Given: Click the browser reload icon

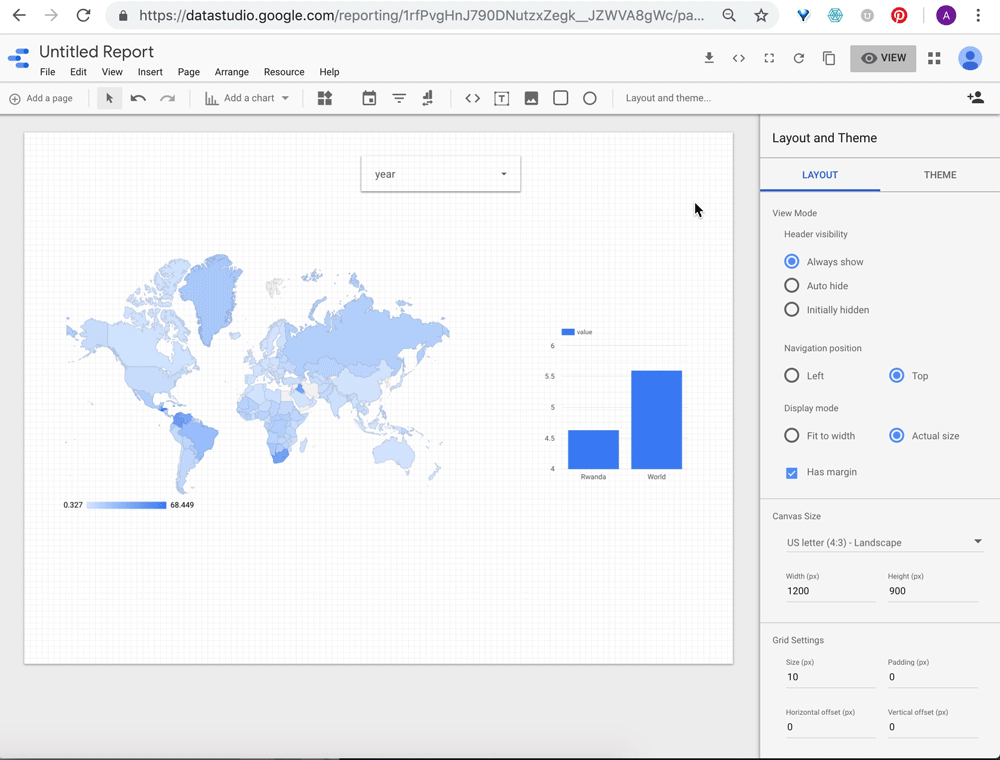Looking at the screenshot, I should 84,15.
